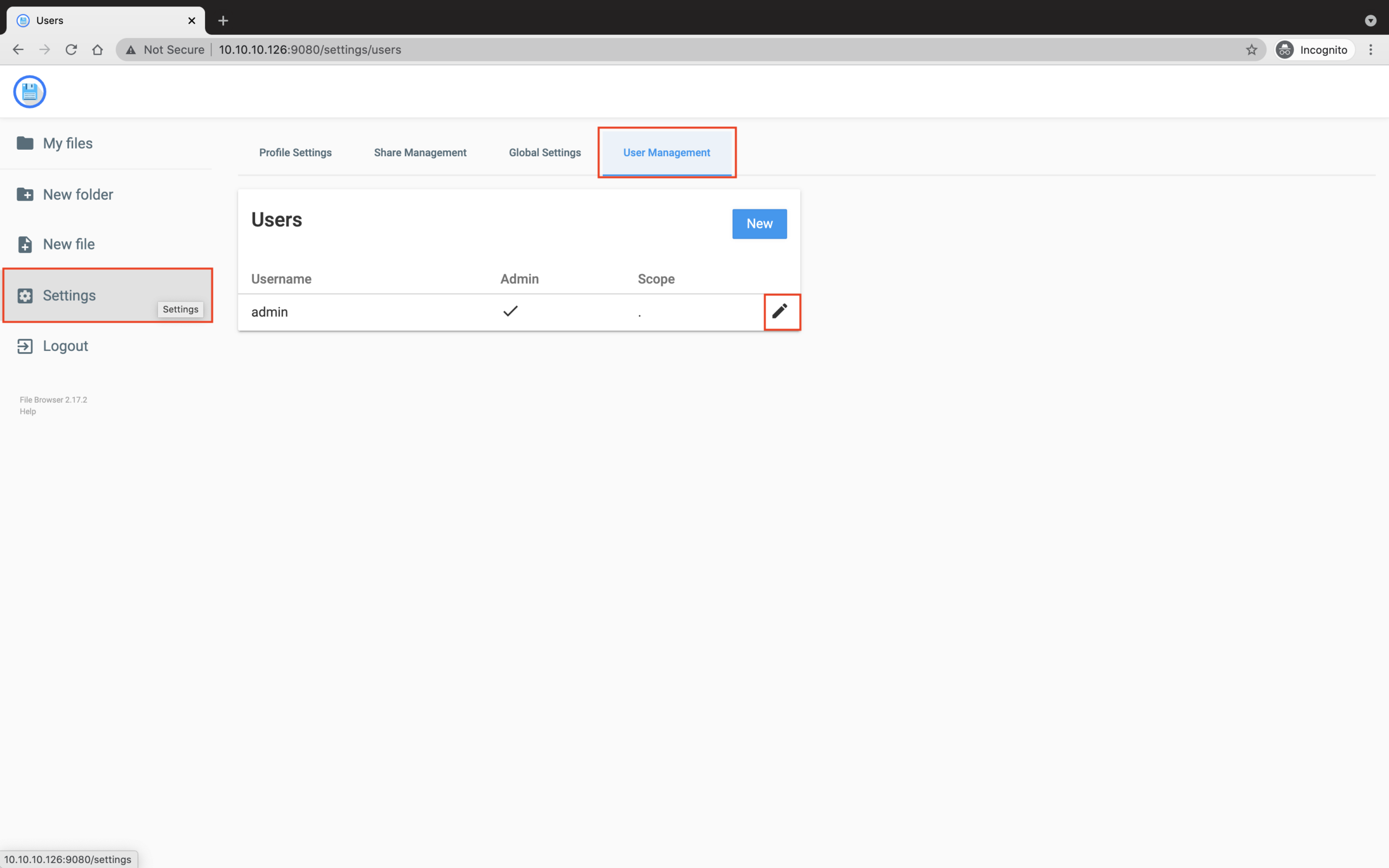Bookmark the page using the star icon

click(x=1252, y=49)
